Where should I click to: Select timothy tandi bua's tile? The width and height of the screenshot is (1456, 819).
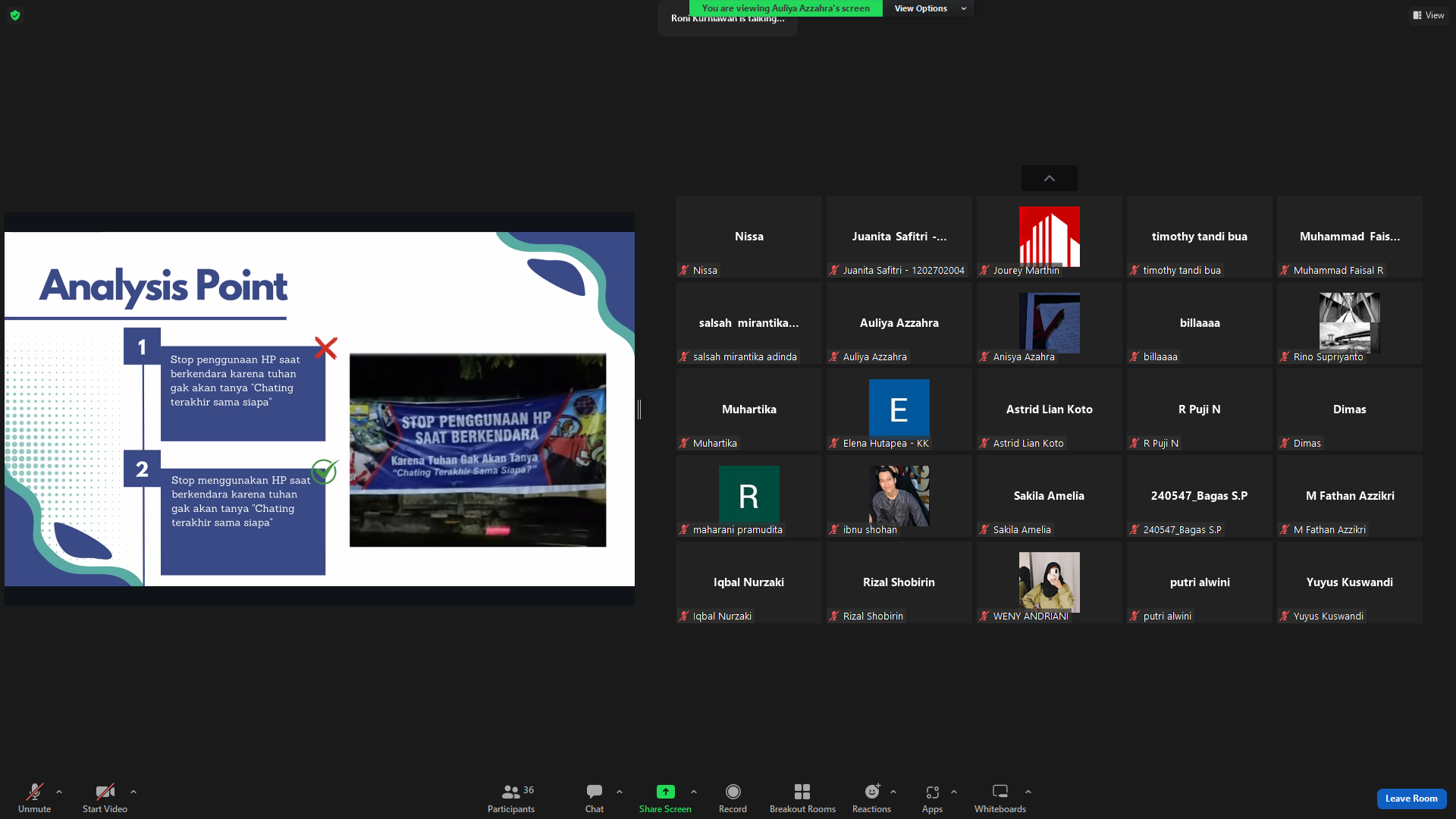tap(1200, 237)
